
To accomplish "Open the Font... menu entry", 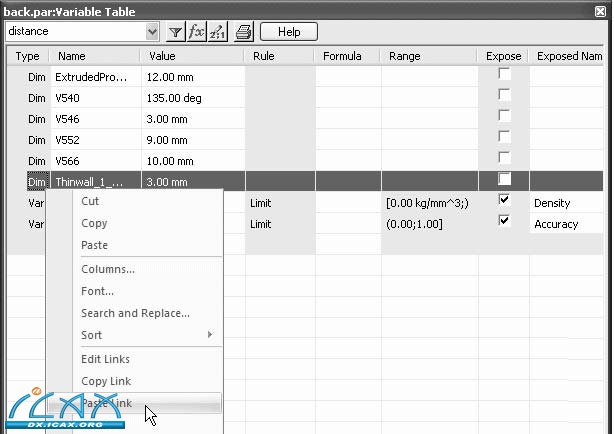I will tap(134, 291).
